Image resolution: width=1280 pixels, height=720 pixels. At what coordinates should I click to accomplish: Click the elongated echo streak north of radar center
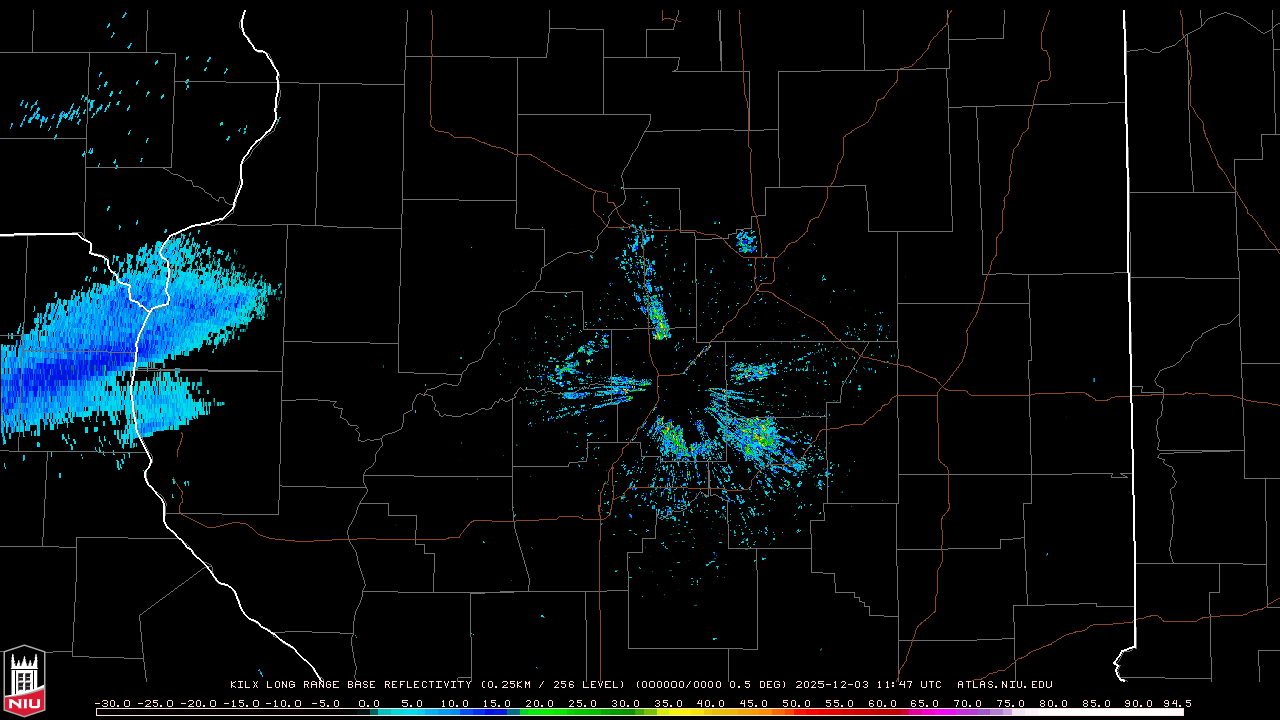coord(657,315)
